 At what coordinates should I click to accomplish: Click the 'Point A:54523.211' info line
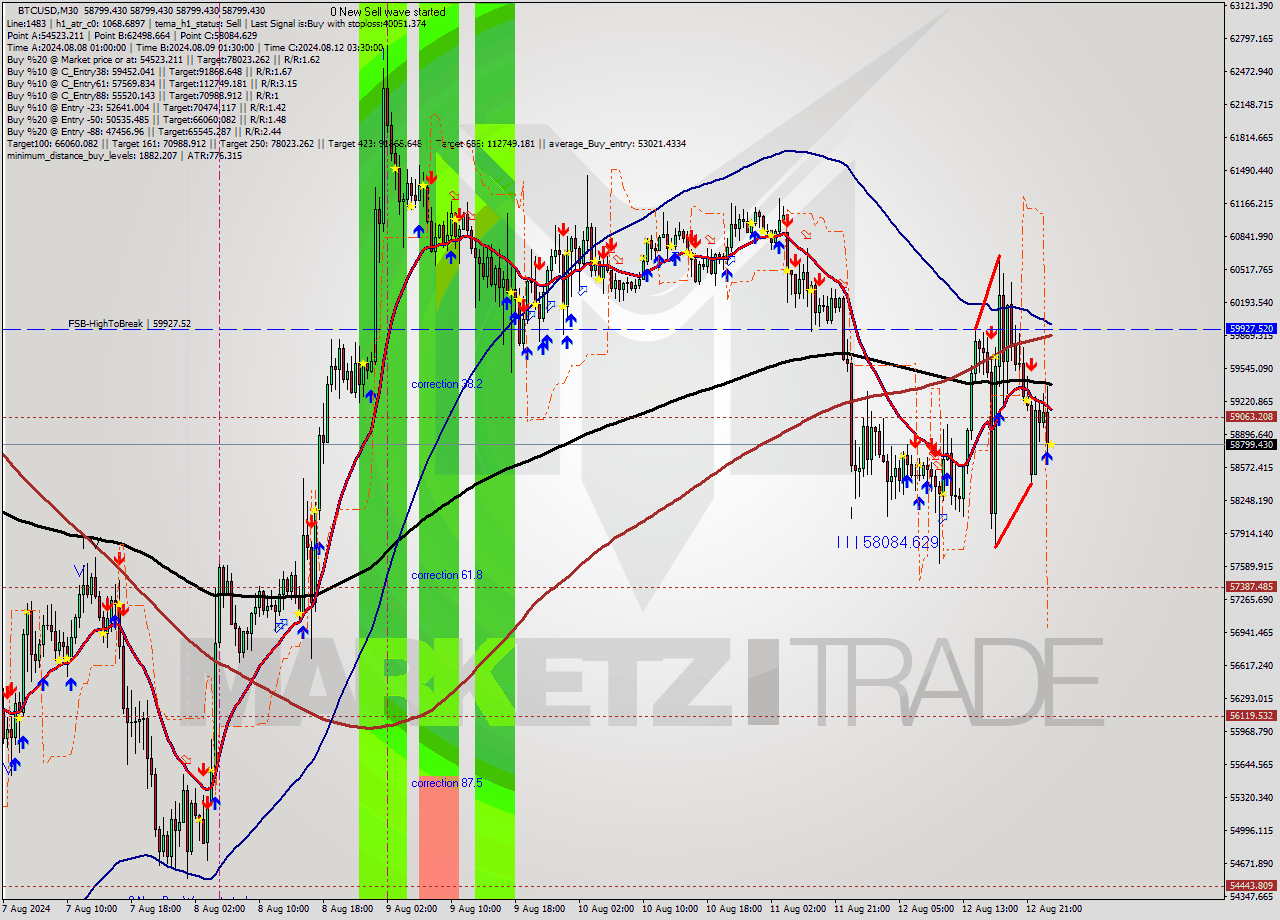coord(132,35)
